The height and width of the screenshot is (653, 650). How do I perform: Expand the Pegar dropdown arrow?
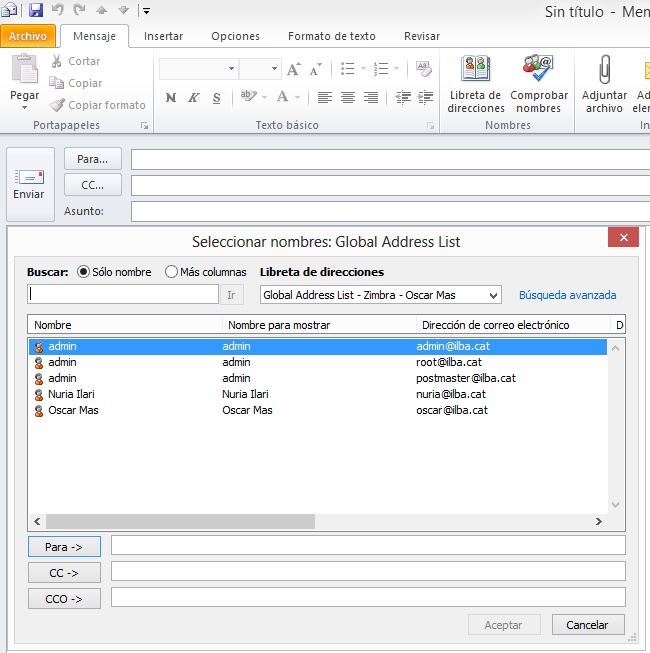[25, 107]
